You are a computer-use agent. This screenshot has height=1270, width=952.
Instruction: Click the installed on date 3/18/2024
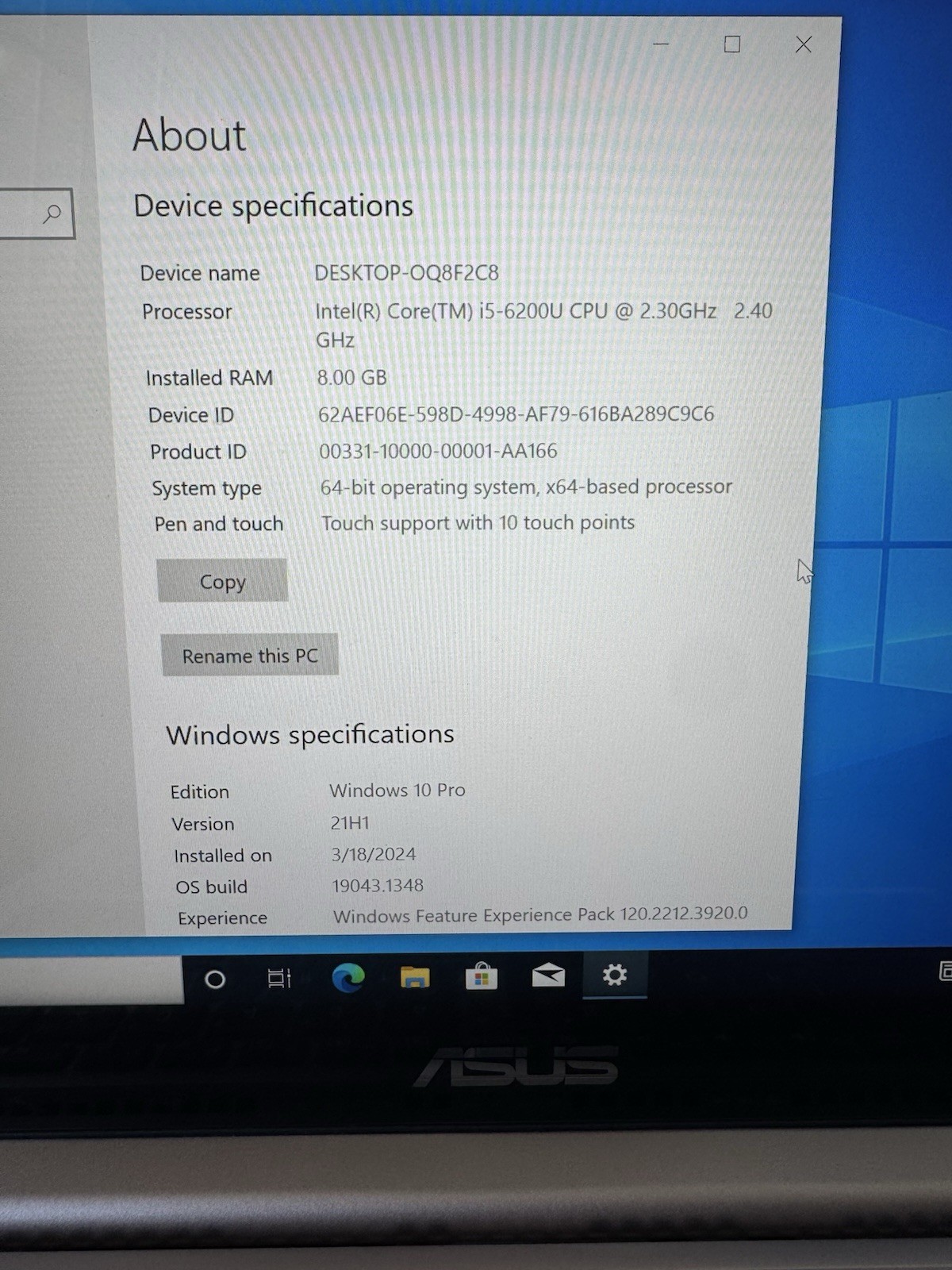pyautogui.click(x=374, y=854)
